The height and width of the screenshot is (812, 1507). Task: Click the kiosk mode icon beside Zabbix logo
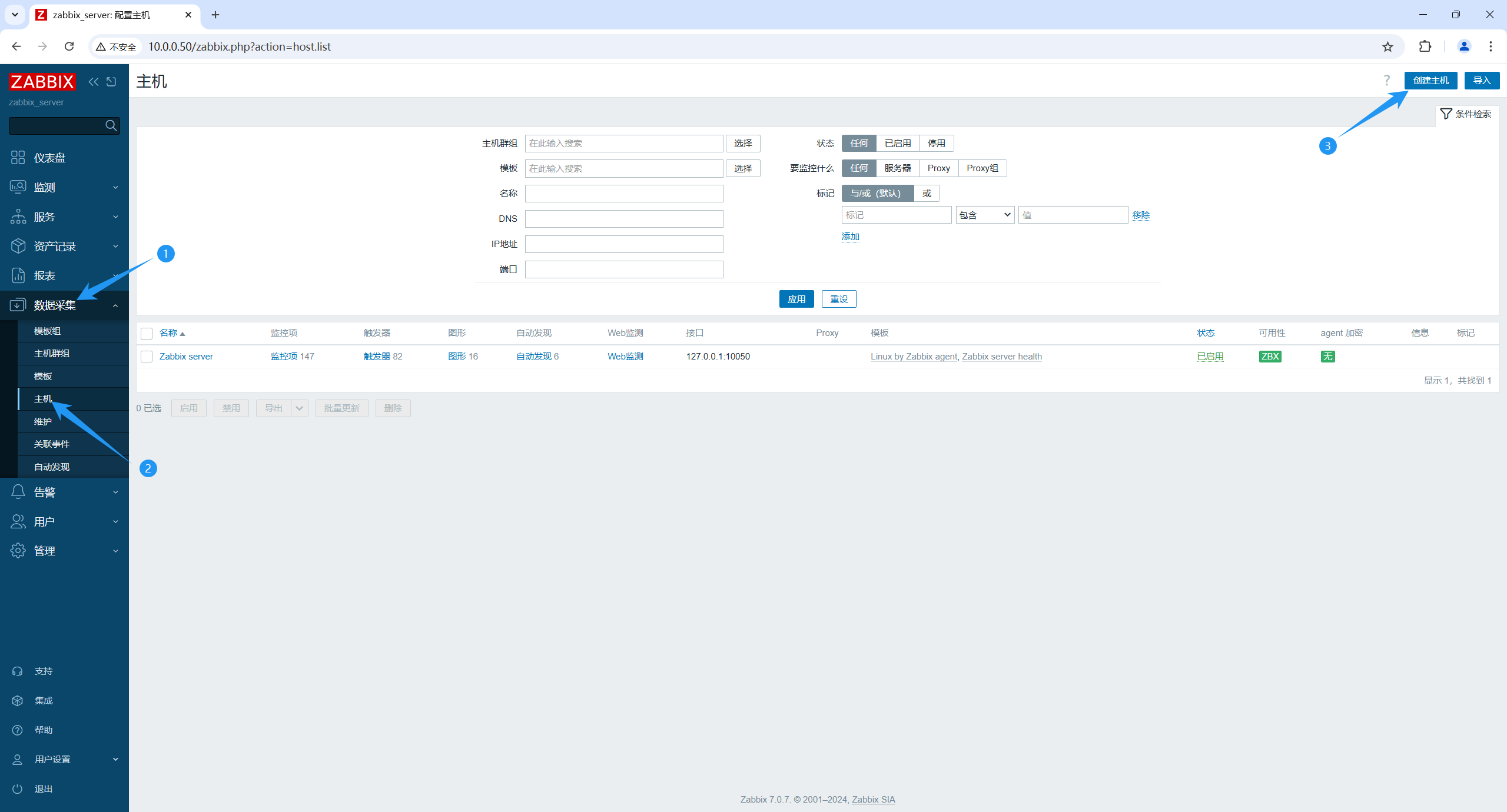click(x=111, y=82)
